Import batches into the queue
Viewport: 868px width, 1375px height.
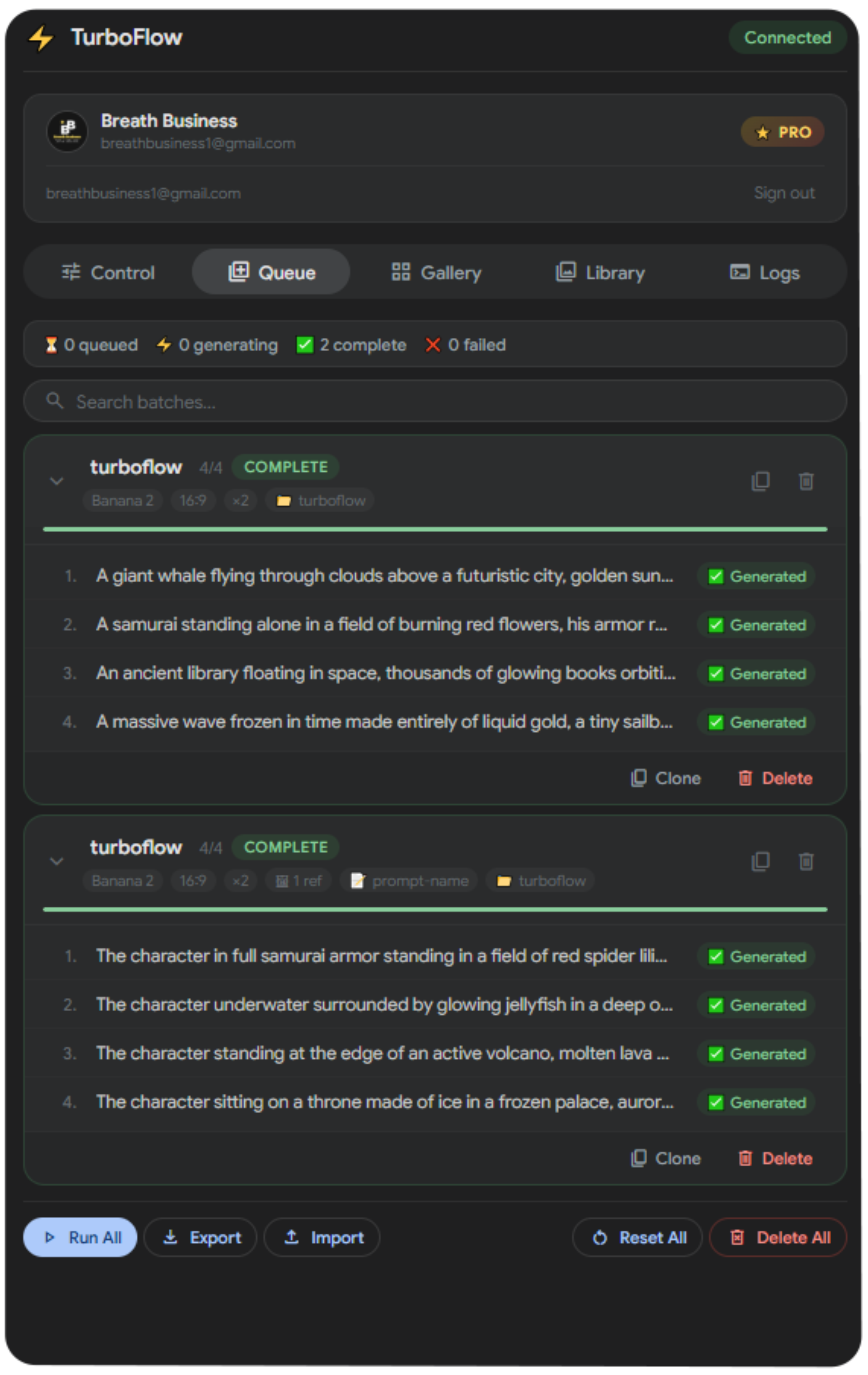[x=322, y=1237]
